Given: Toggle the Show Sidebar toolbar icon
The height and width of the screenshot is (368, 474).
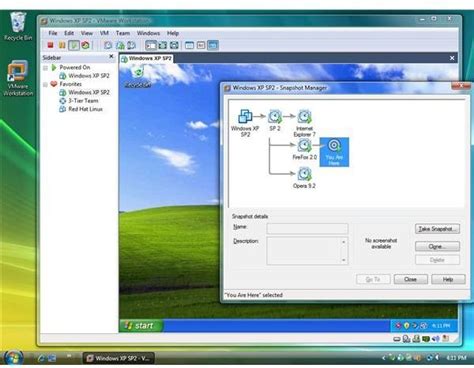Looking at the screenshot, I should pos(151,45).
